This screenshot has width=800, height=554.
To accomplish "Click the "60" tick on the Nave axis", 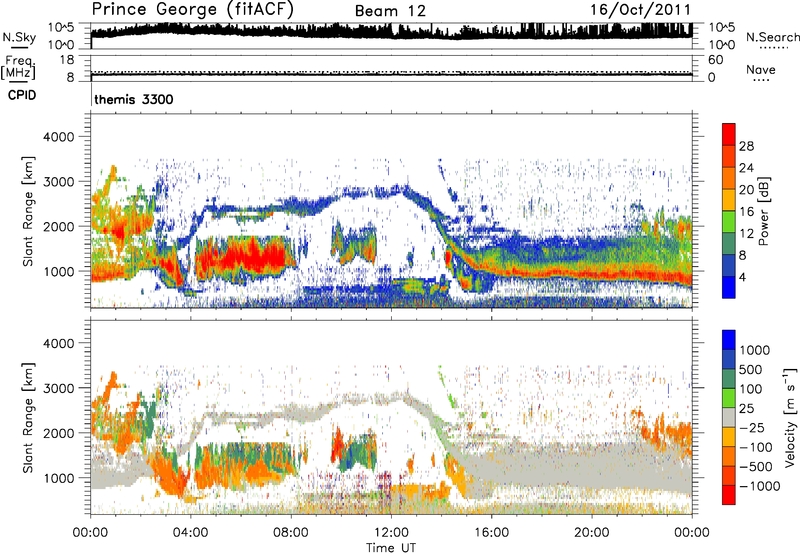I will point(716,60).
